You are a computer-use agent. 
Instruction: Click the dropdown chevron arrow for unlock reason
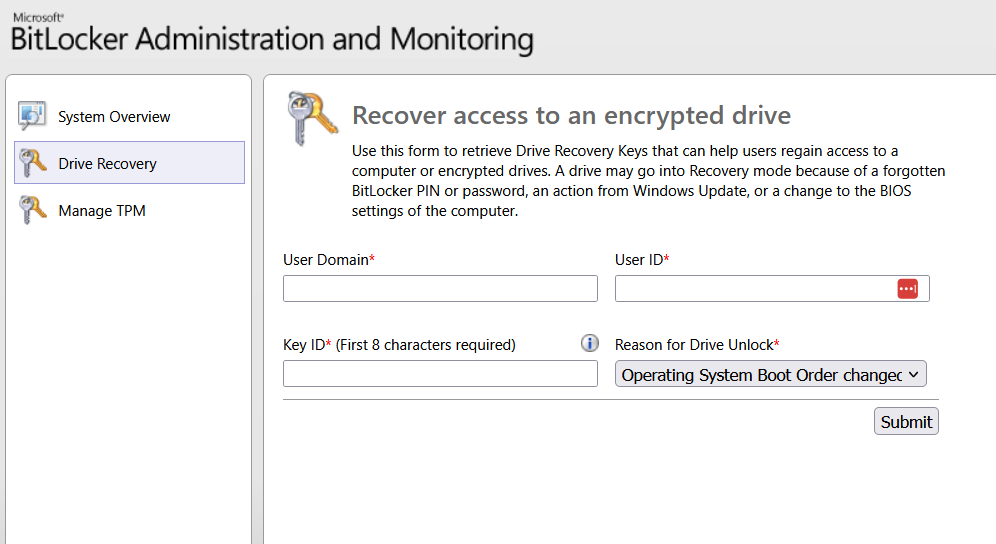913,374
